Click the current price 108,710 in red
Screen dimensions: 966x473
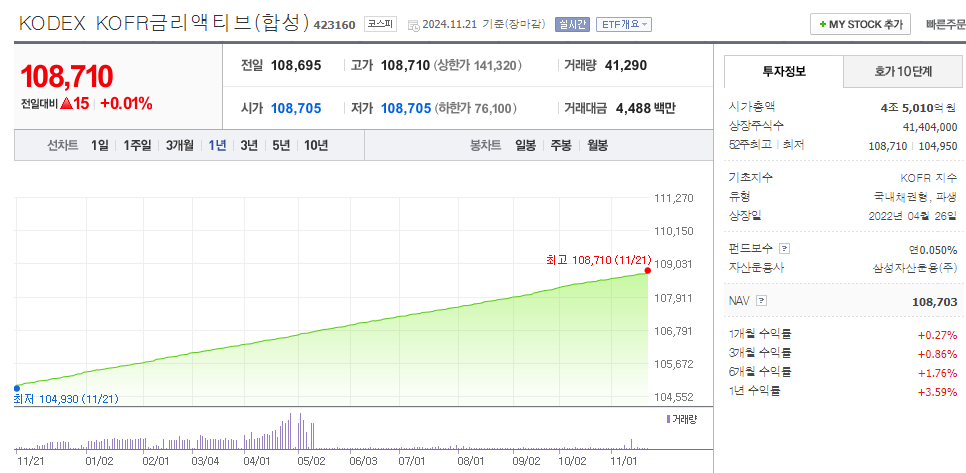pos(67,77)
